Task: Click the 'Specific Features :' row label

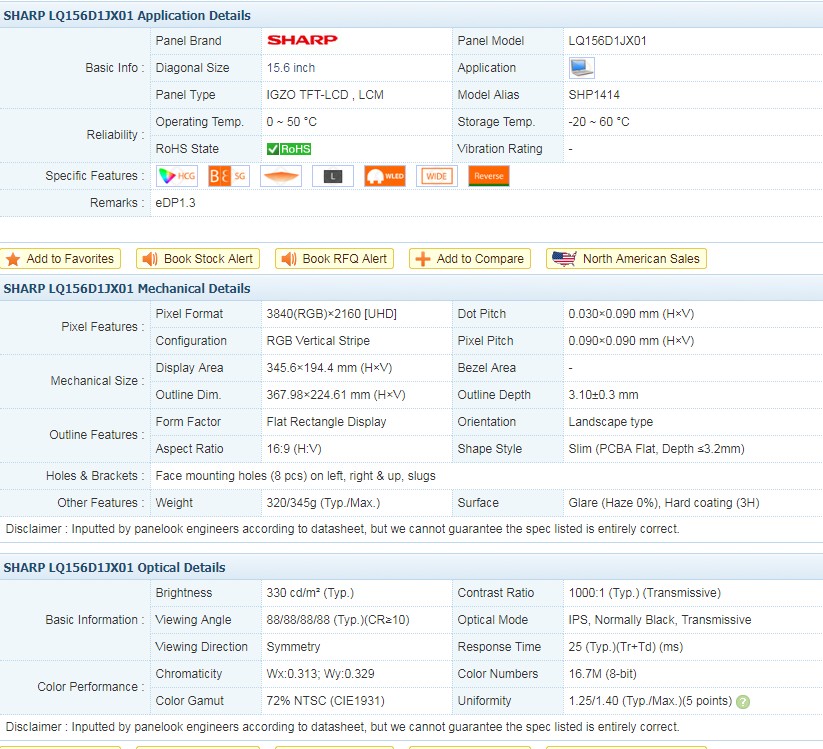Action: click(94, 176)
